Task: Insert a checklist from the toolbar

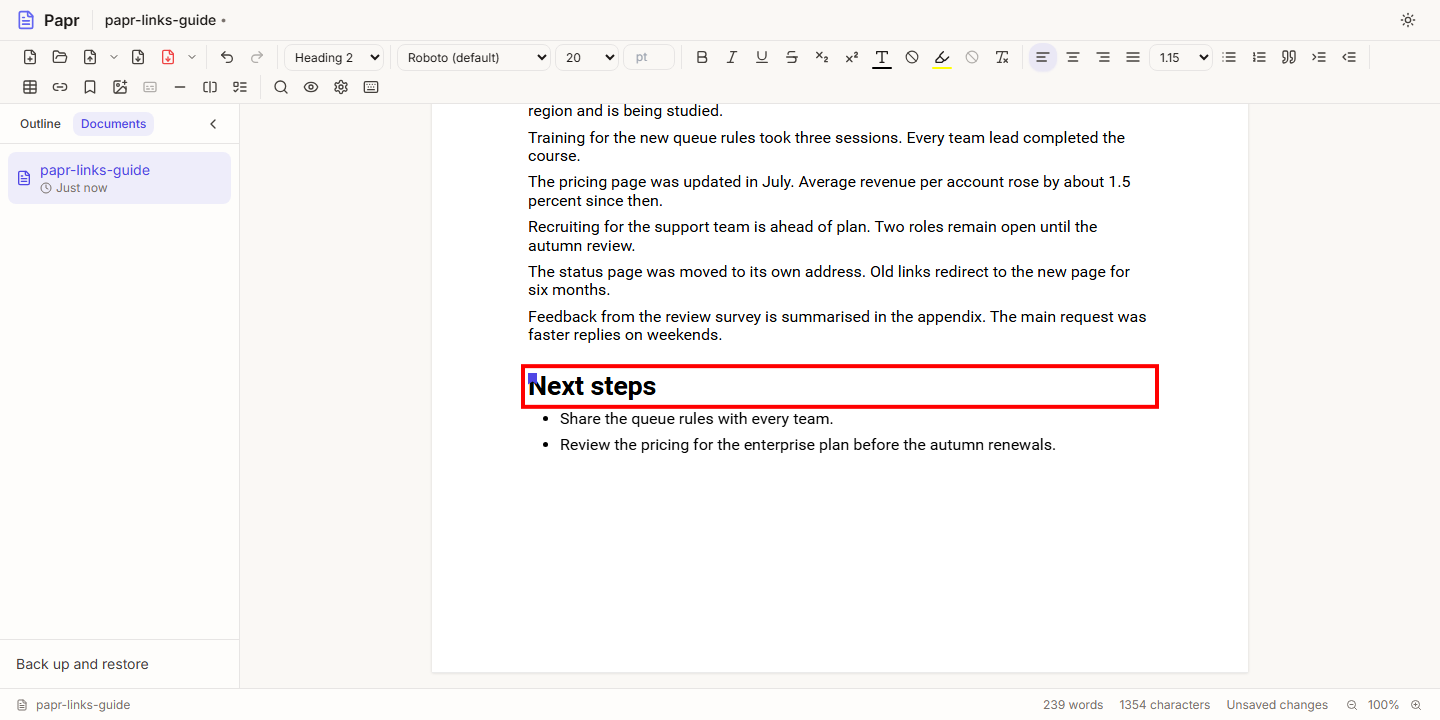Action: point(240,87)
